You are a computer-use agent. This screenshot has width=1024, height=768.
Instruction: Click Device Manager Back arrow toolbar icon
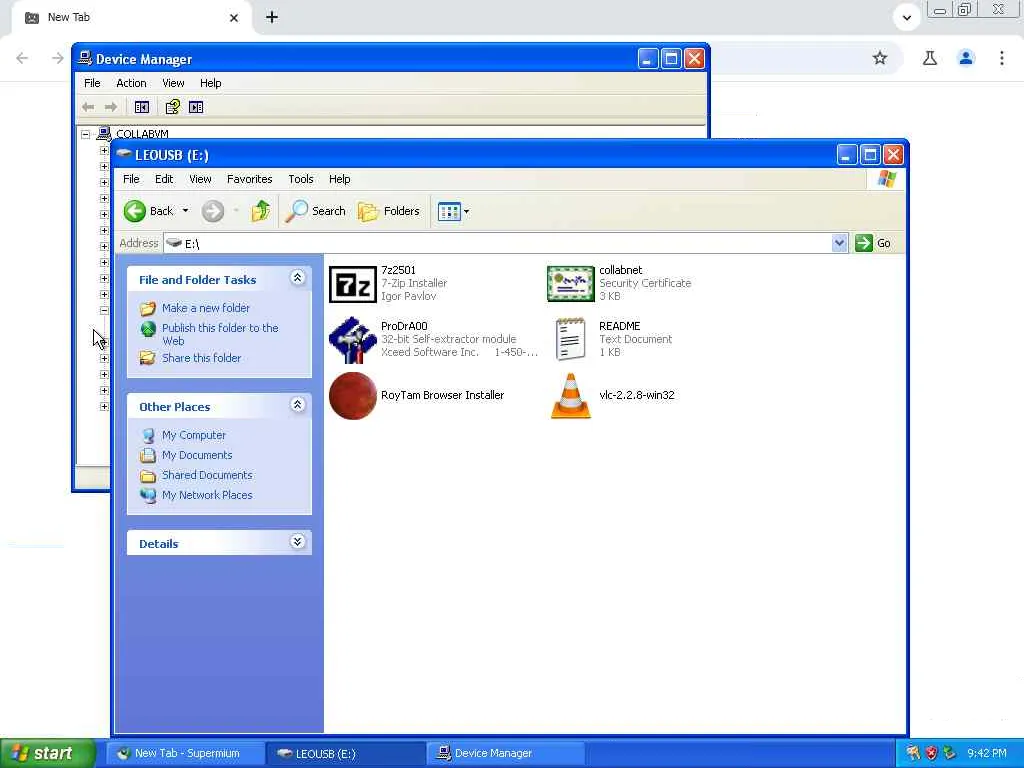tap(88, 107)
